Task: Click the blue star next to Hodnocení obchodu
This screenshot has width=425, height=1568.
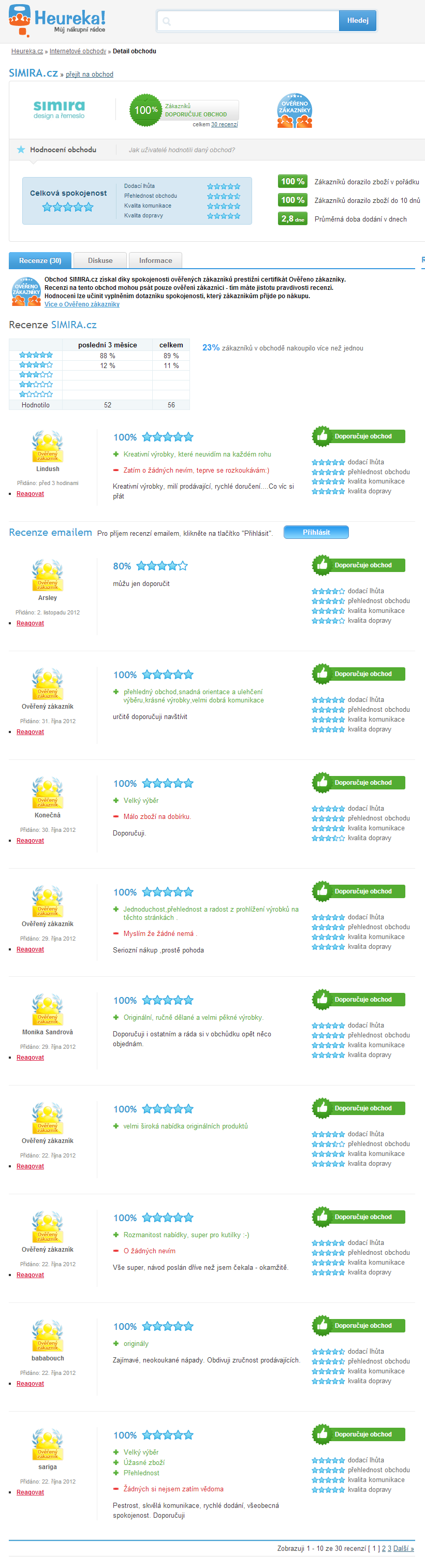Action: 21,150
